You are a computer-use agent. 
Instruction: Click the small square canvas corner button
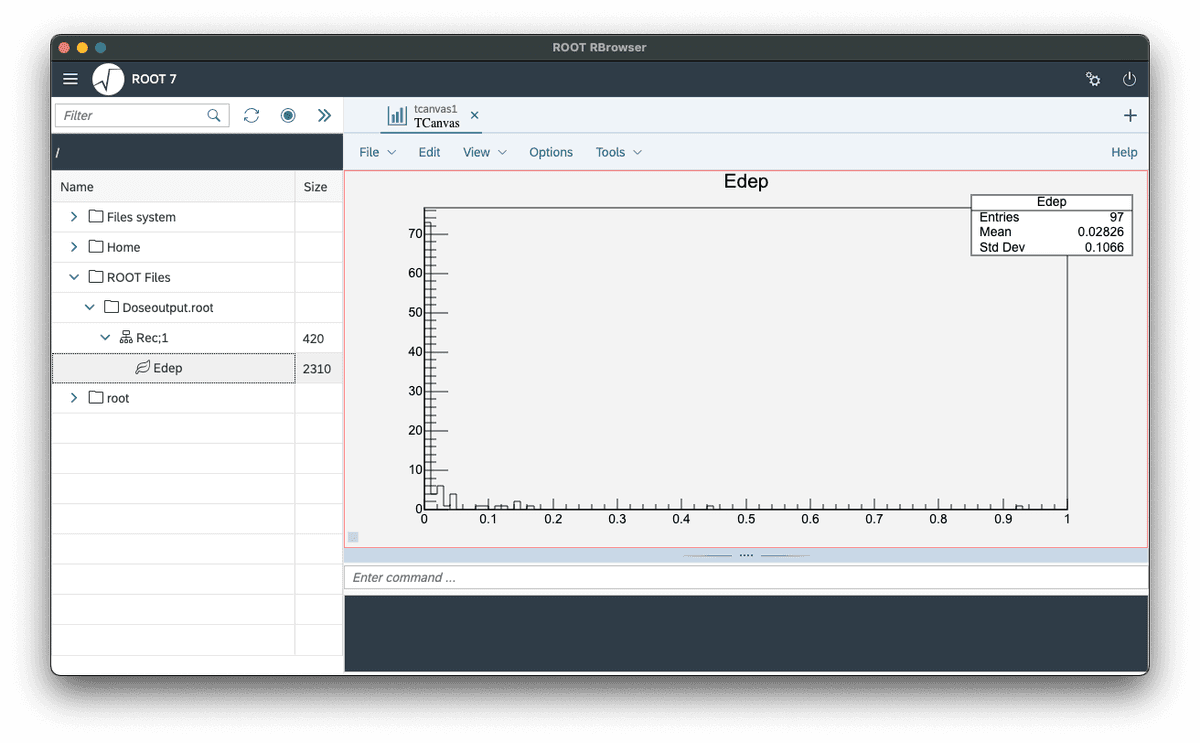point(353,537)
